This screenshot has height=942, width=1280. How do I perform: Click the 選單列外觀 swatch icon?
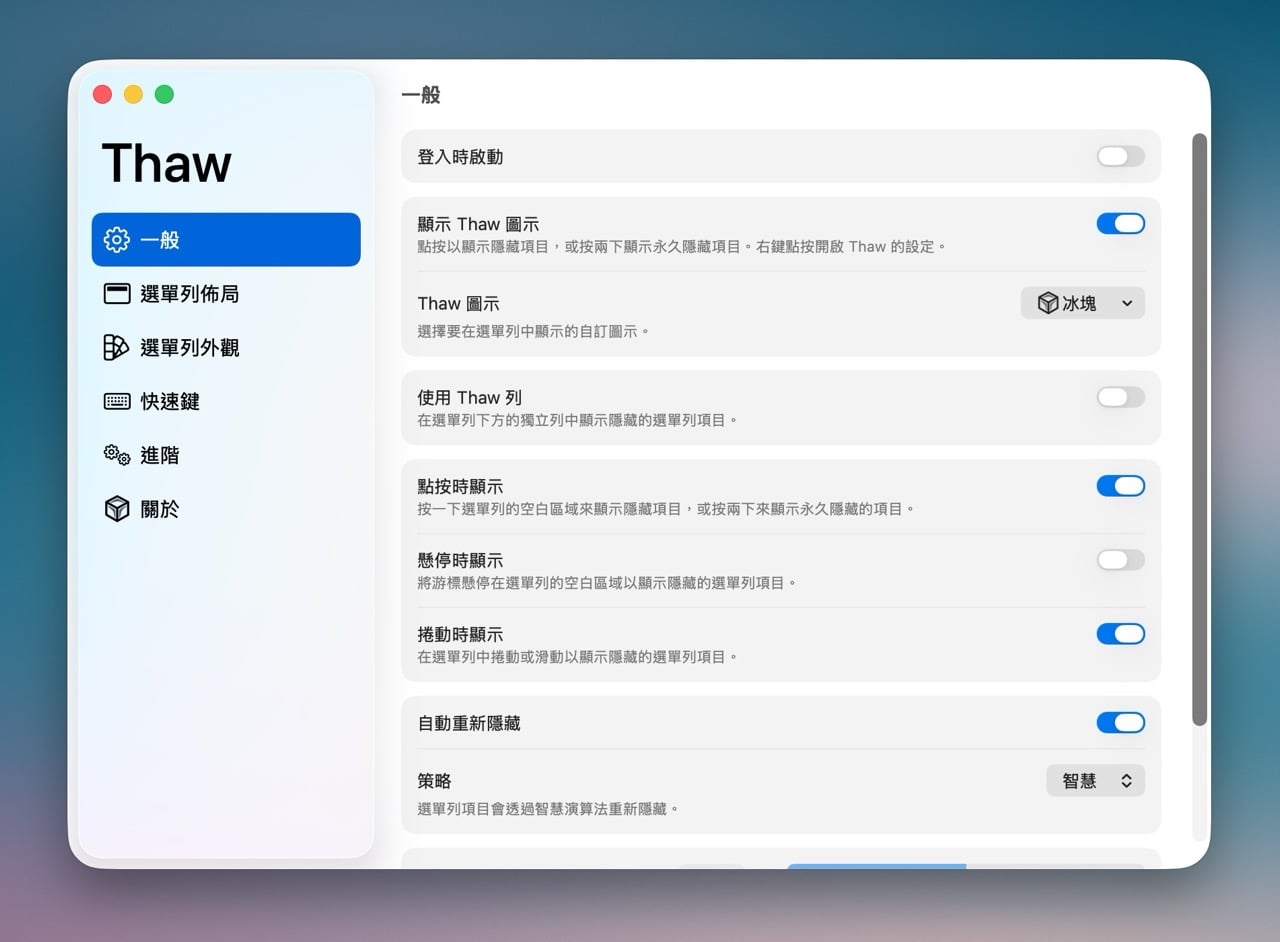point(117,348)
